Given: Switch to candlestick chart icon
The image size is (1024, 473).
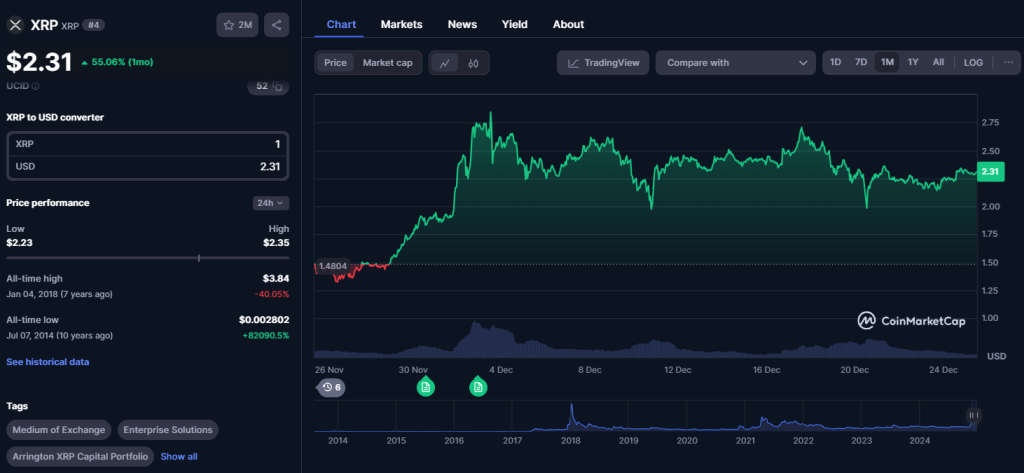Looking at the screenshot, I should (474, 63).
